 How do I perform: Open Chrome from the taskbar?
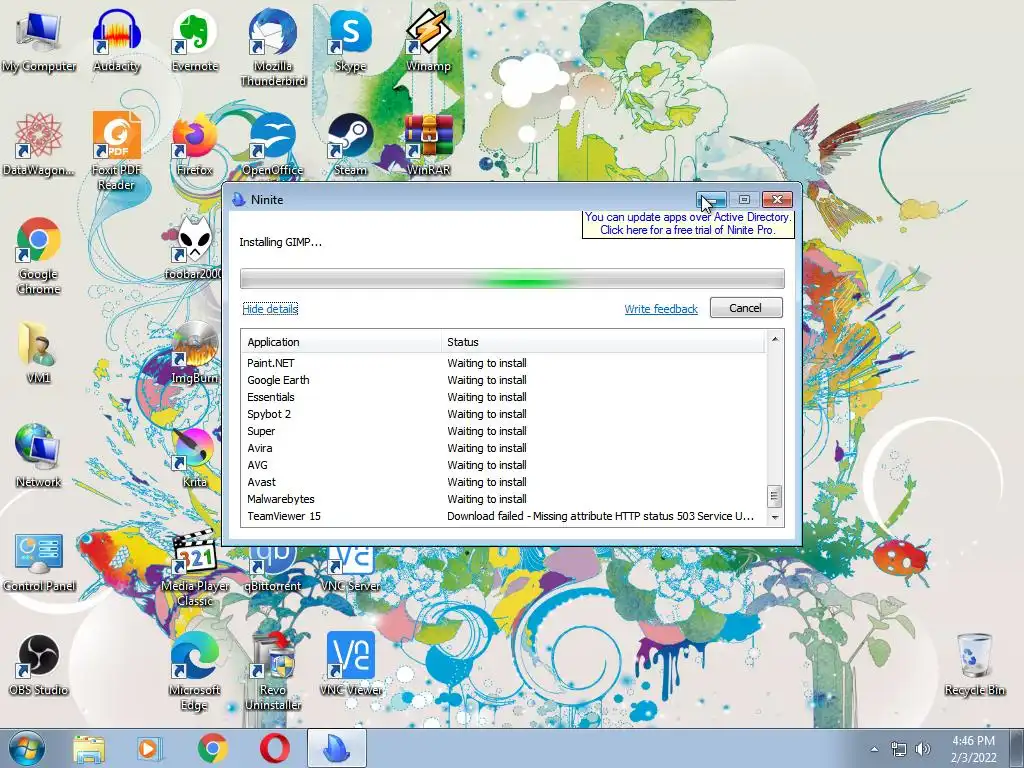(212, 748)
